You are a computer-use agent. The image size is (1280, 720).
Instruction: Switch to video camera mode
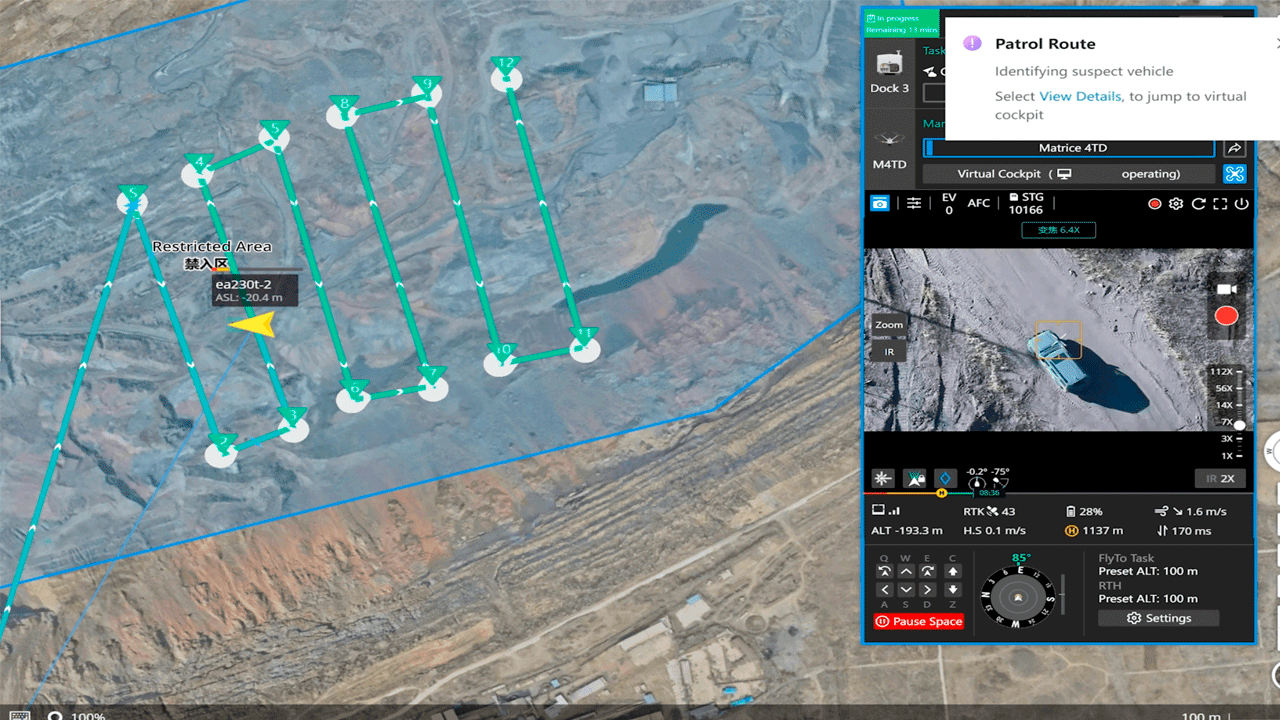point(1226,289)
